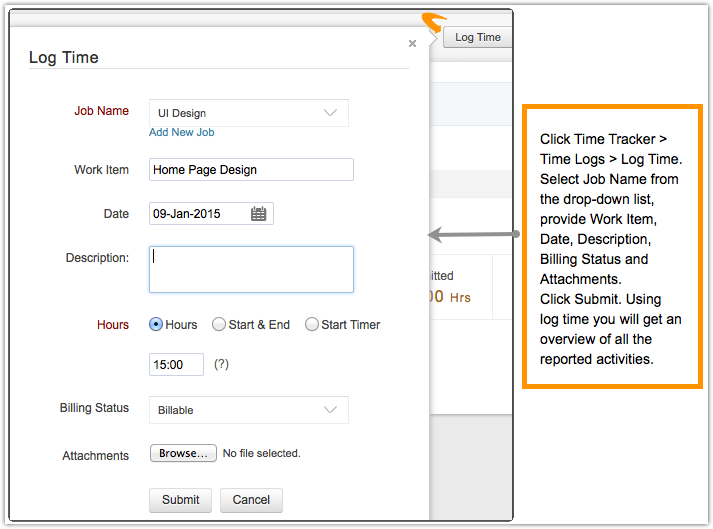Screen dimensions: 713x529
Task: Click the Job Name dropdown chevron arrow
Action: click(x=331, y=113)
